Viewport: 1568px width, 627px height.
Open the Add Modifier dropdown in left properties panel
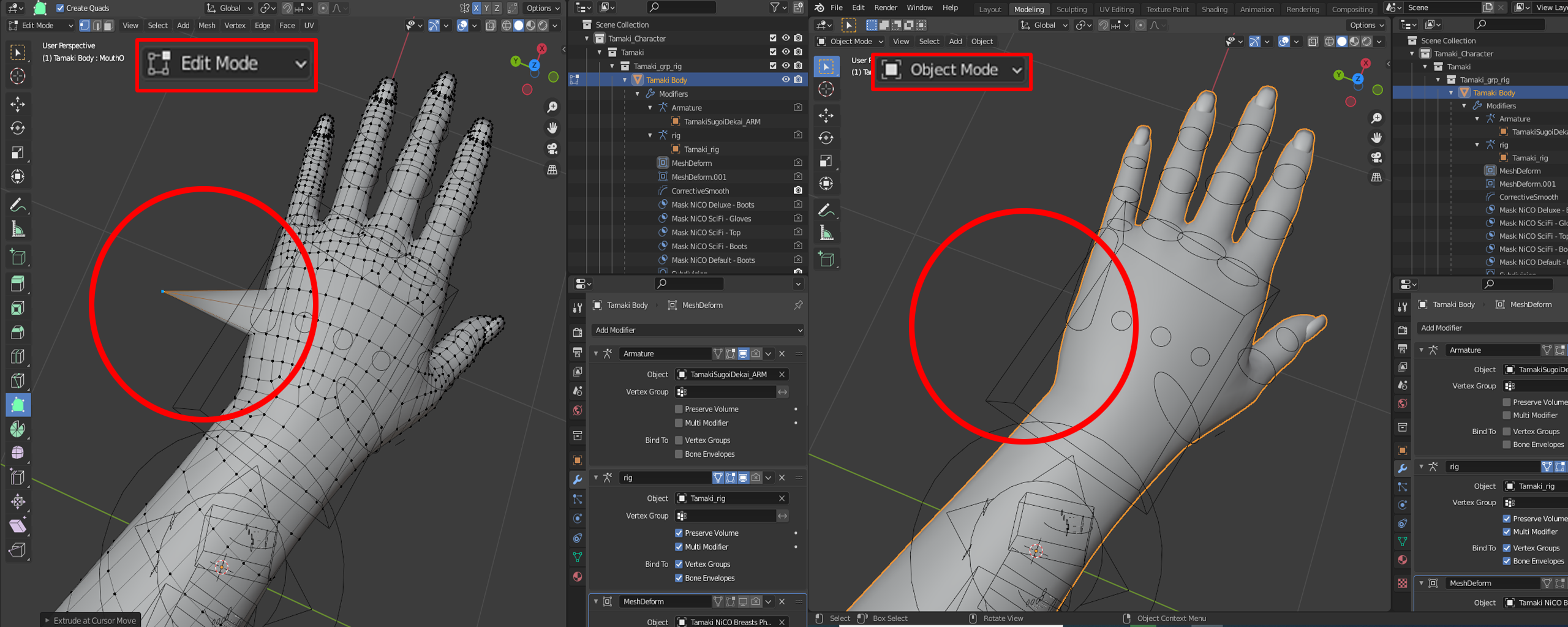pyautogui.click(x=698, y=330)
